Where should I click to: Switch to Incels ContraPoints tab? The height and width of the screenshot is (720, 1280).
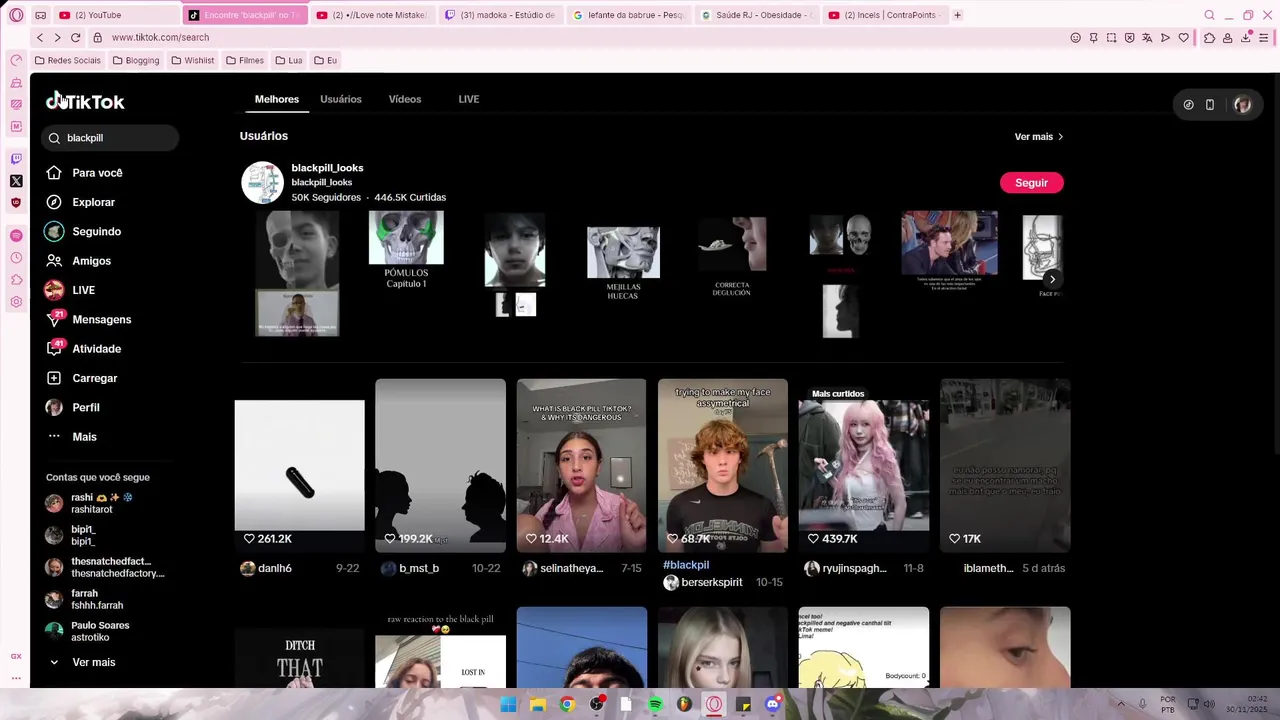(x=885, y=15)
